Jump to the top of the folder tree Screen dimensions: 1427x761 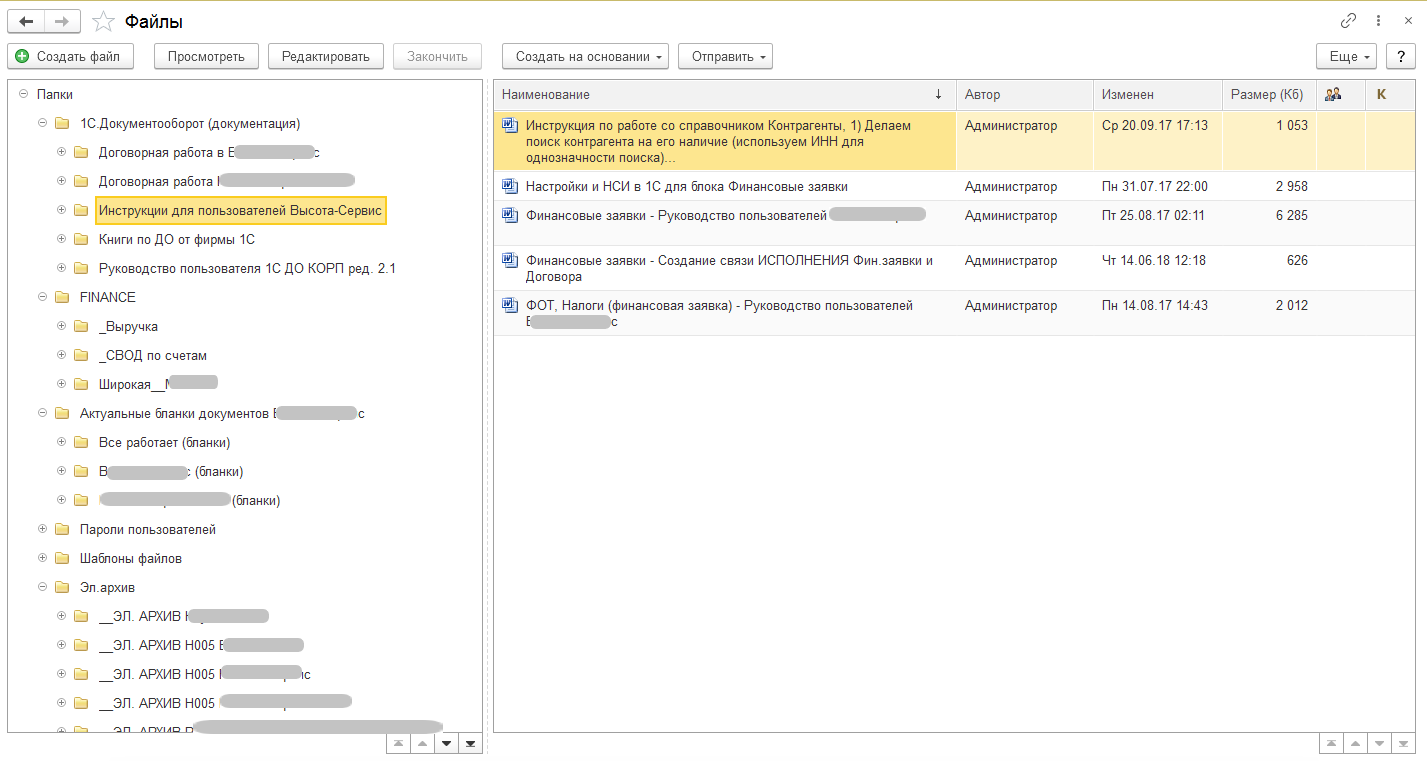click(398, 743)
